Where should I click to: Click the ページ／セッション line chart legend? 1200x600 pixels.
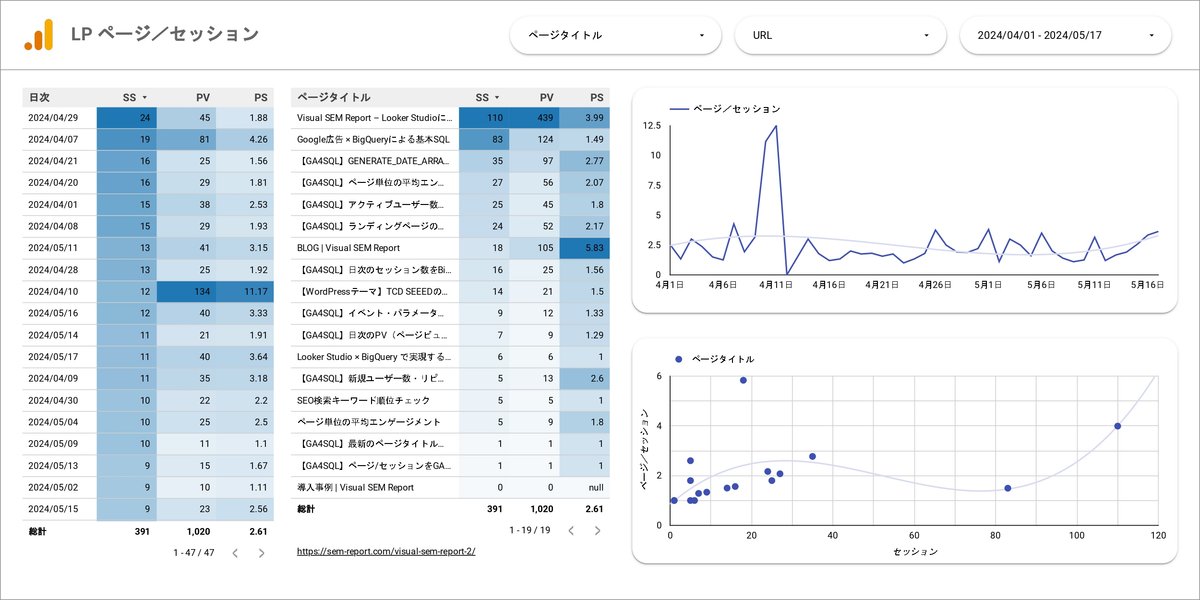(x=725, y=108)
